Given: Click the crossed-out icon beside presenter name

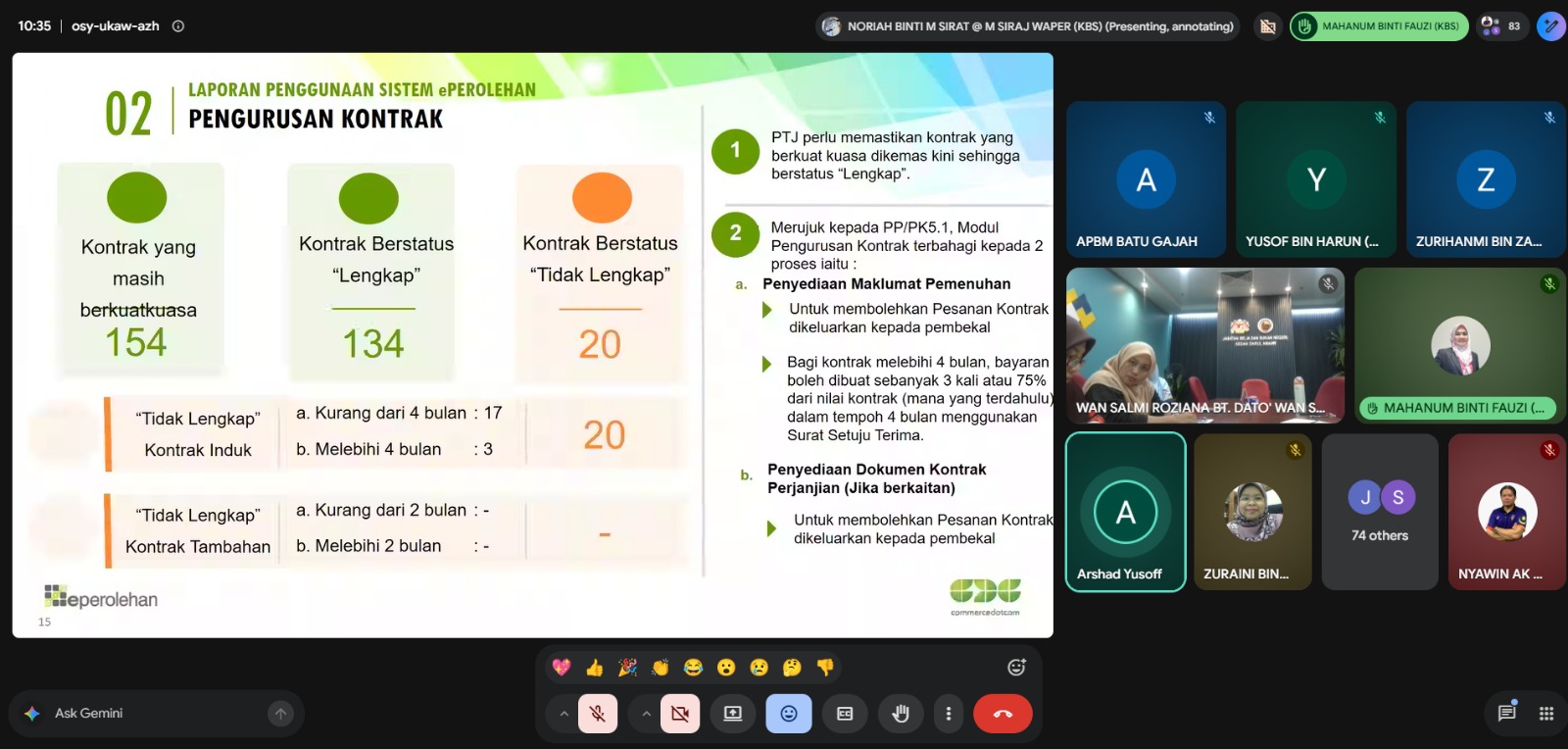Looking at the screenshot, I should click(1267, 26).
